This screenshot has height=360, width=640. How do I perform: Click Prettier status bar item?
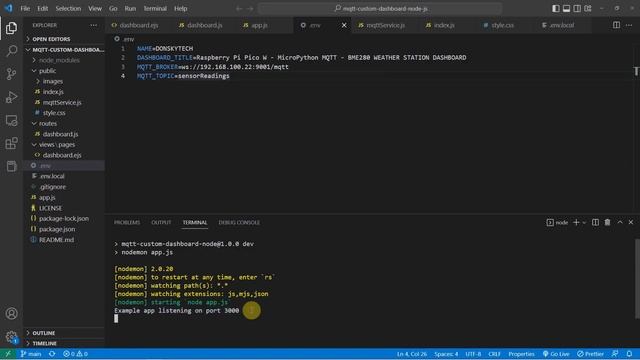point(590,354)
